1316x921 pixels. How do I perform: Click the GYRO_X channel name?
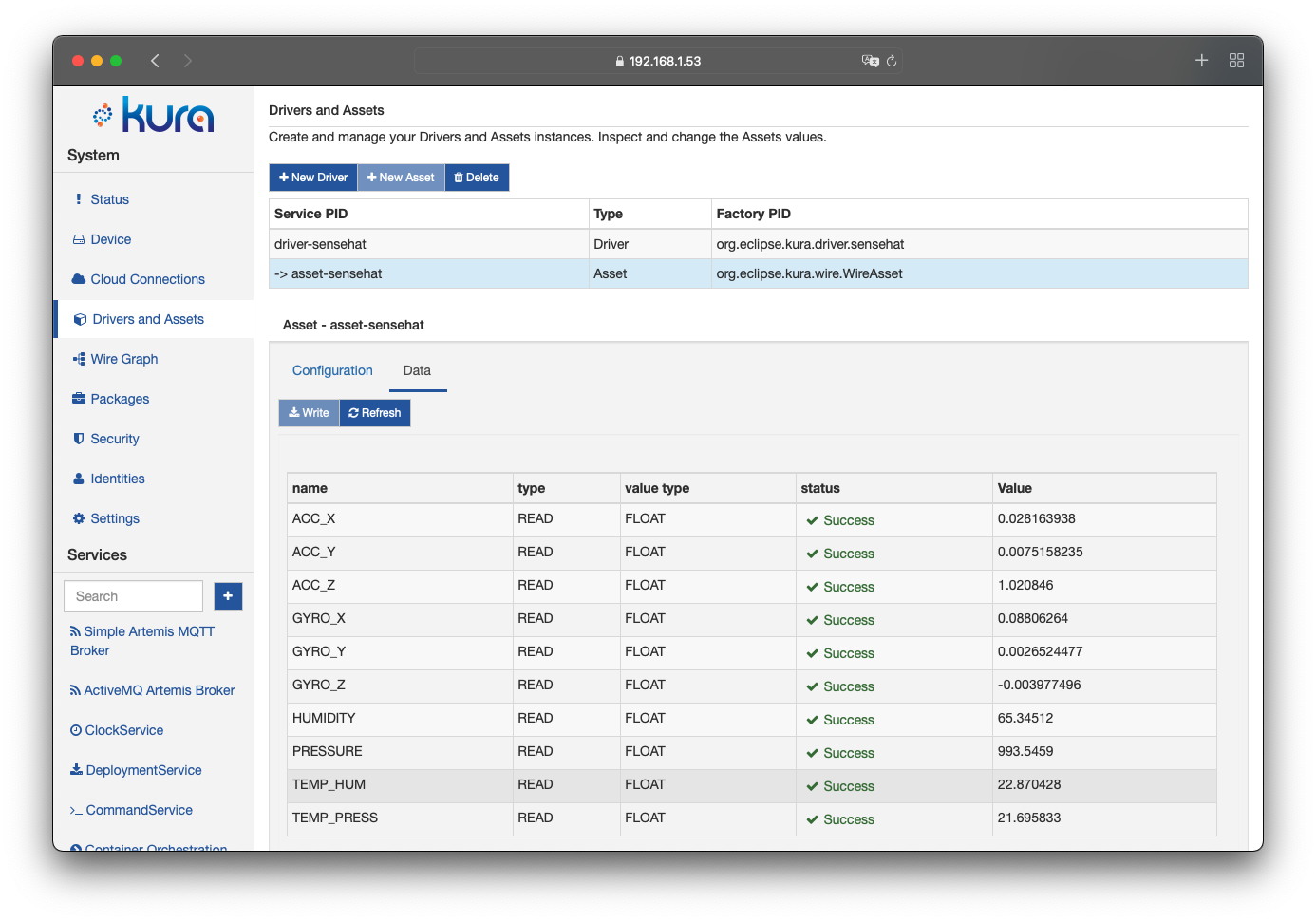pos(319,618)
